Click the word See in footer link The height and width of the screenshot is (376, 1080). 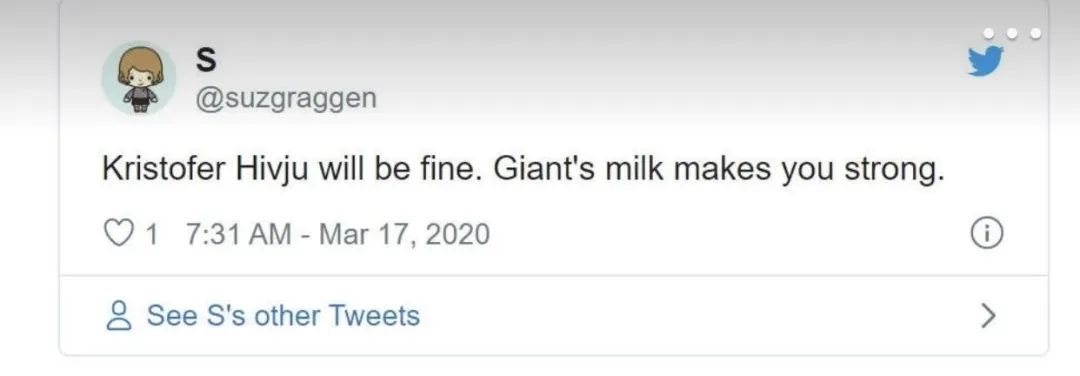point(172,315)
